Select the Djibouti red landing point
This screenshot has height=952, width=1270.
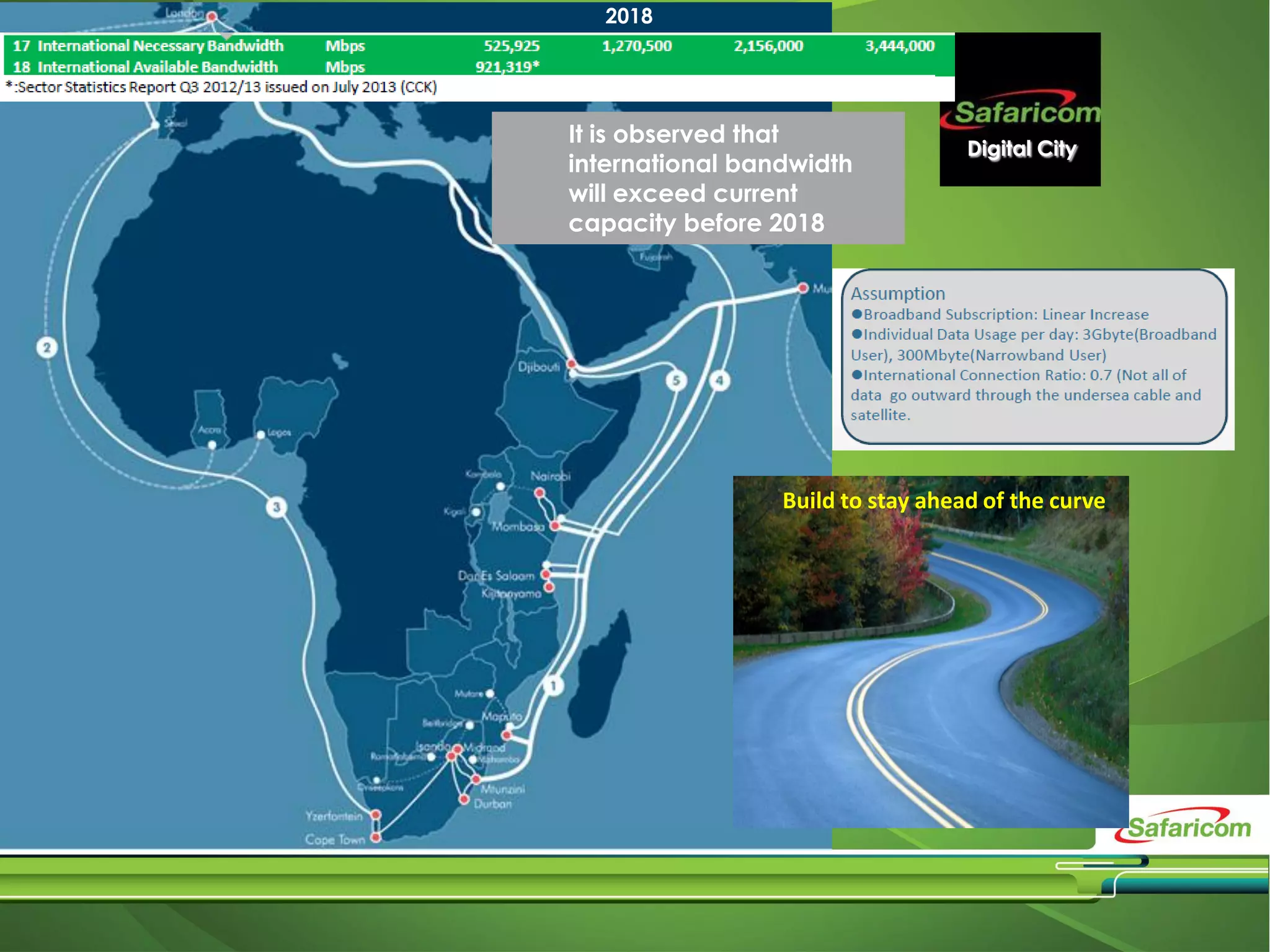pos(572,364)
